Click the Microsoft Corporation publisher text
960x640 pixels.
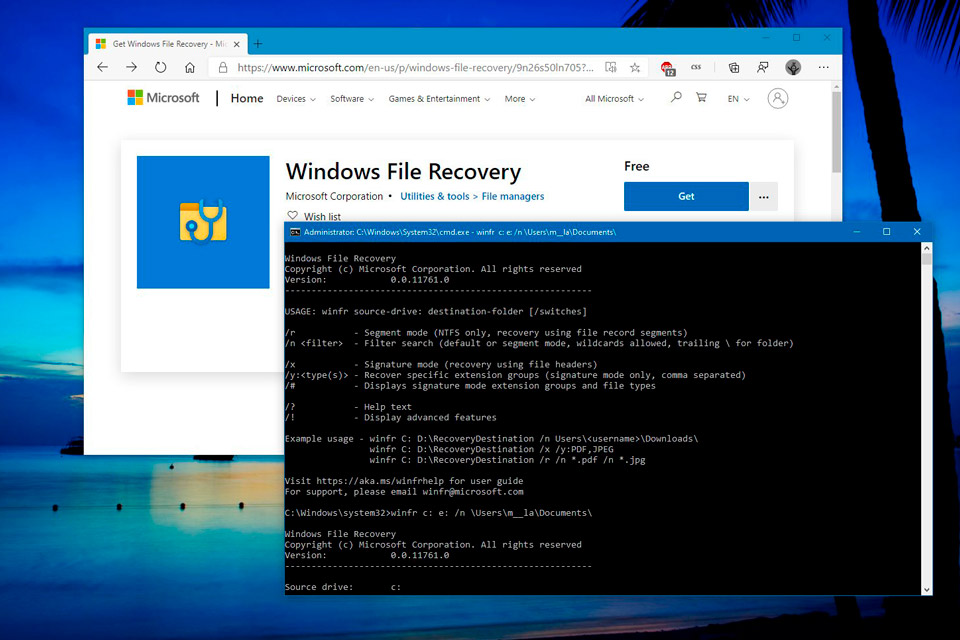(x=334, y=196)
